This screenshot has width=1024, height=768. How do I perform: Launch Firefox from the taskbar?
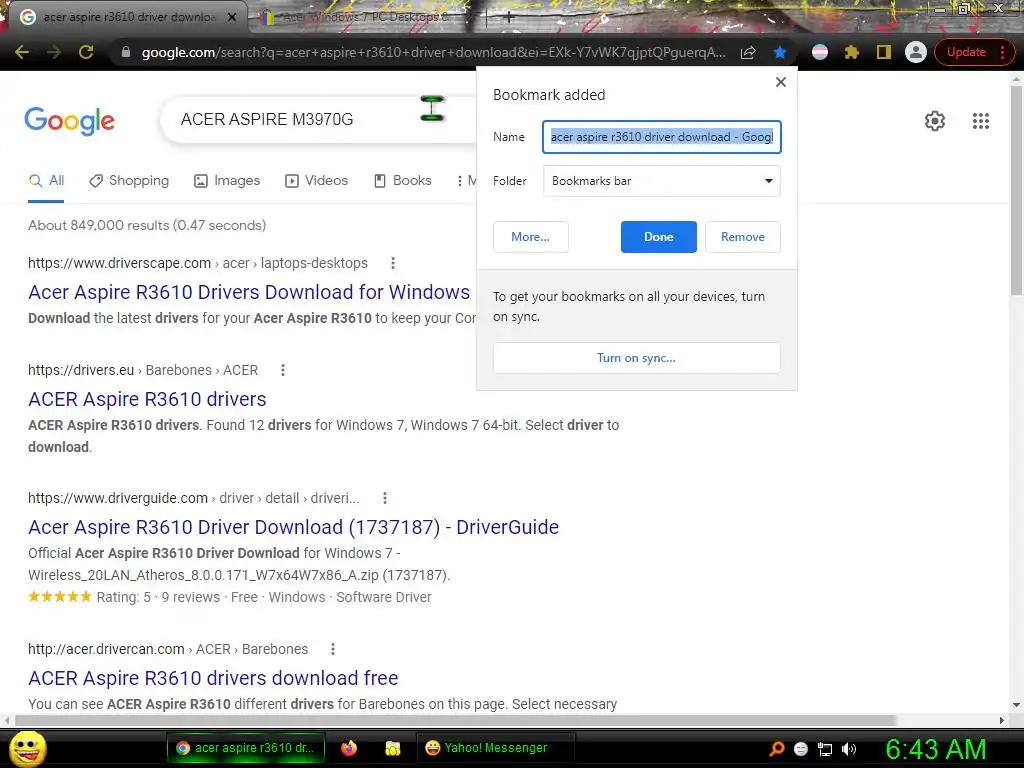(x=349, y=748)
